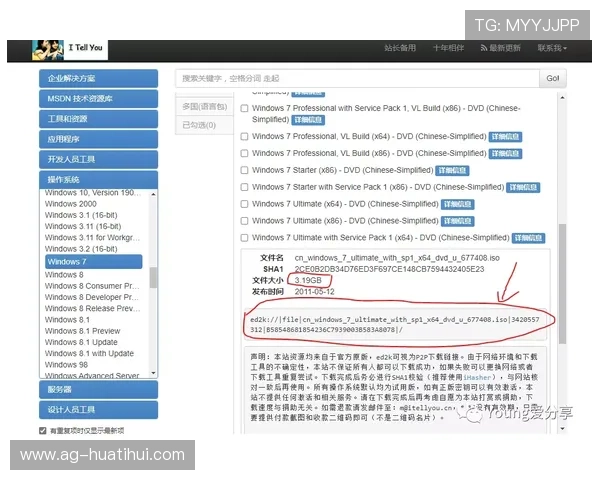Image resolution: width=600 pixels, height=480 pixels.
Task: Select Windows 98 in the list
Action: tap(66, 365)
